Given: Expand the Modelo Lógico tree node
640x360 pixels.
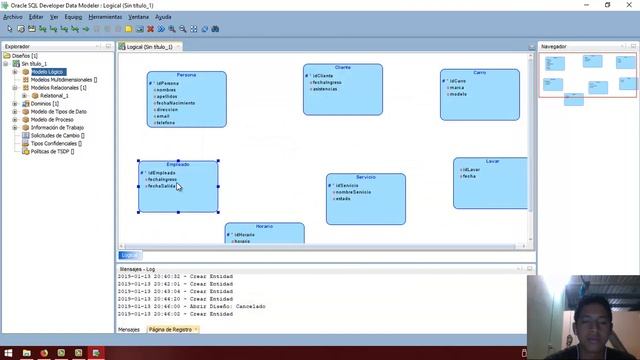Looking at the screenshot, I should (15, 72).
